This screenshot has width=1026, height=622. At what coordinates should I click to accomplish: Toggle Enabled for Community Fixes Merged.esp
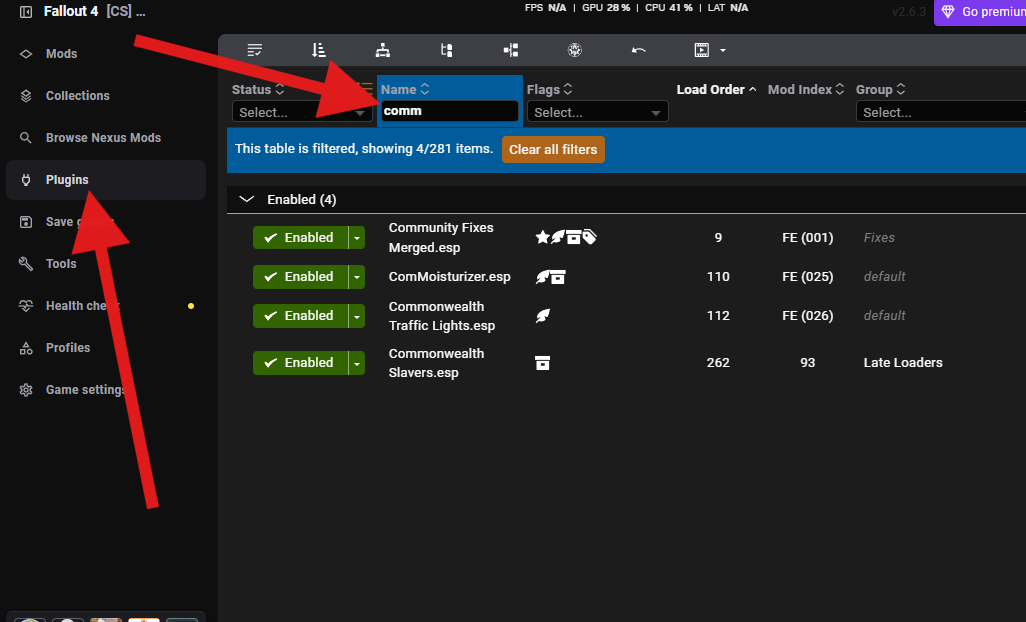click(301, 237)
